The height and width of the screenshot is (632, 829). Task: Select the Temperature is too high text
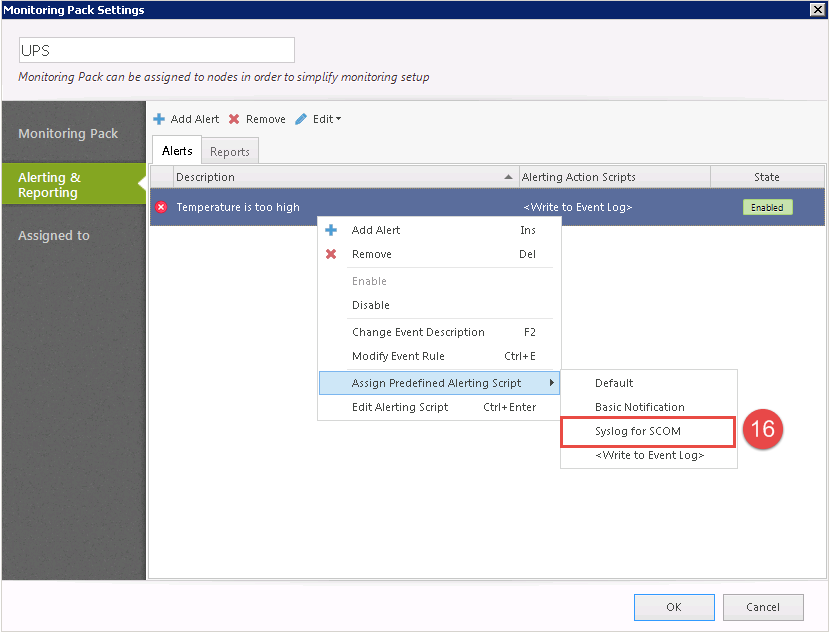point(238,207)
